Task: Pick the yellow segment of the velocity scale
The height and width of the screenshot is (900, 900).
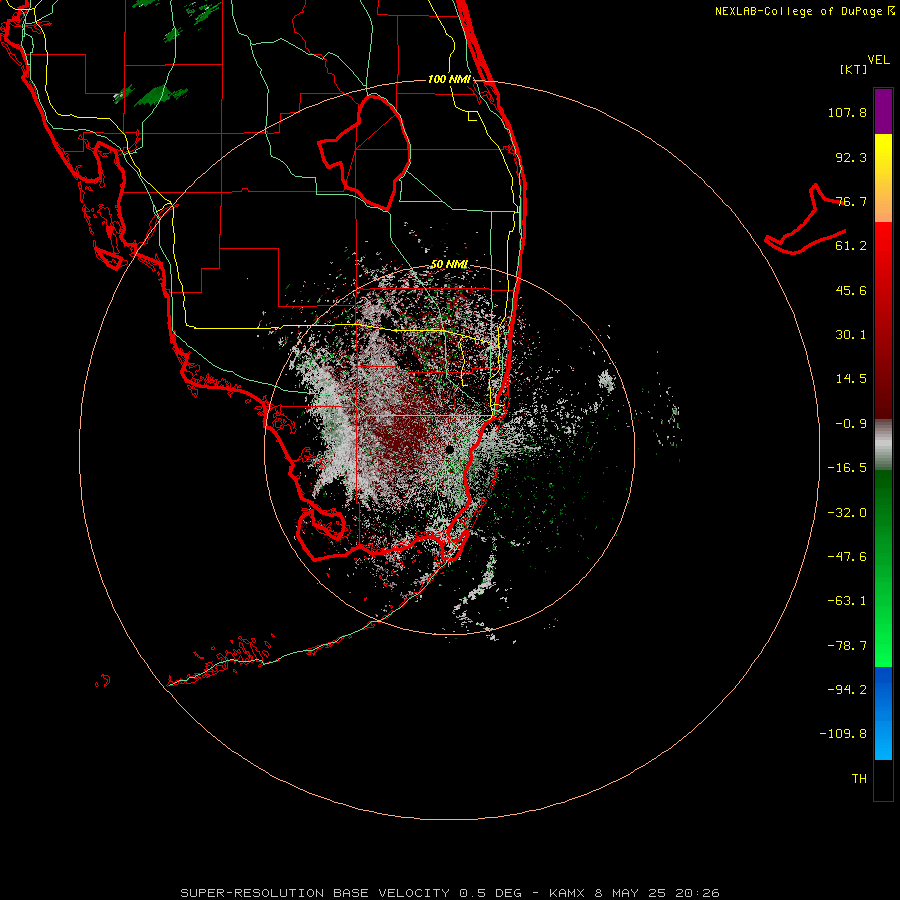Action: click(x=883, y=178)
